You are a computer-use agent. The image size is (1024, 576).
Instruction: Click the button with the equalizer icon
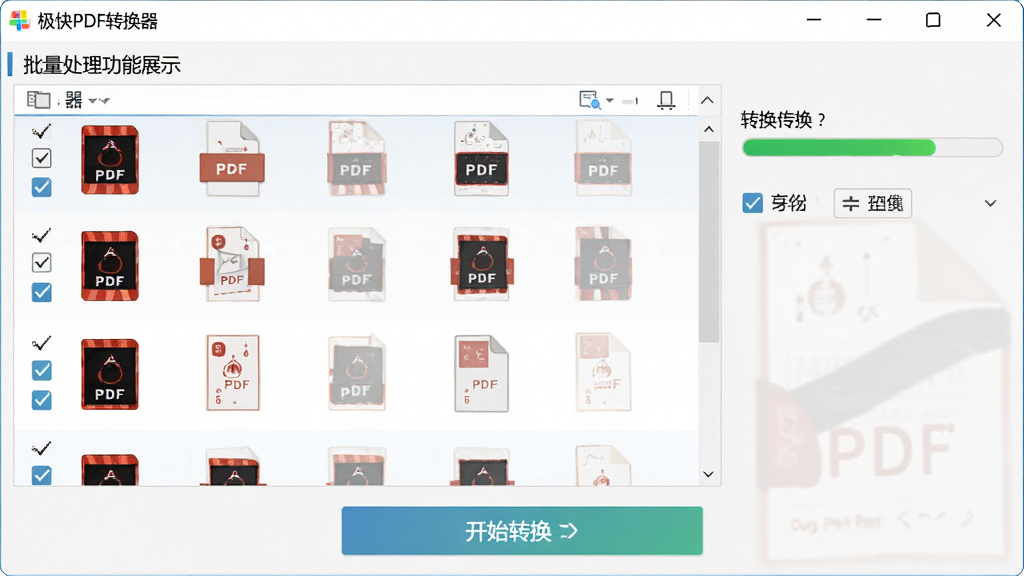(872, 204)
